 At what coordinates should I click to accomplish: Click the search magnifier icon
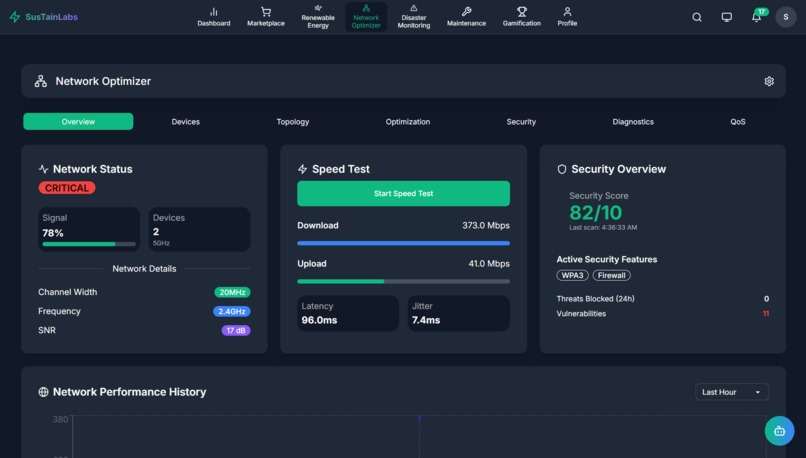(x=697, y=17)
